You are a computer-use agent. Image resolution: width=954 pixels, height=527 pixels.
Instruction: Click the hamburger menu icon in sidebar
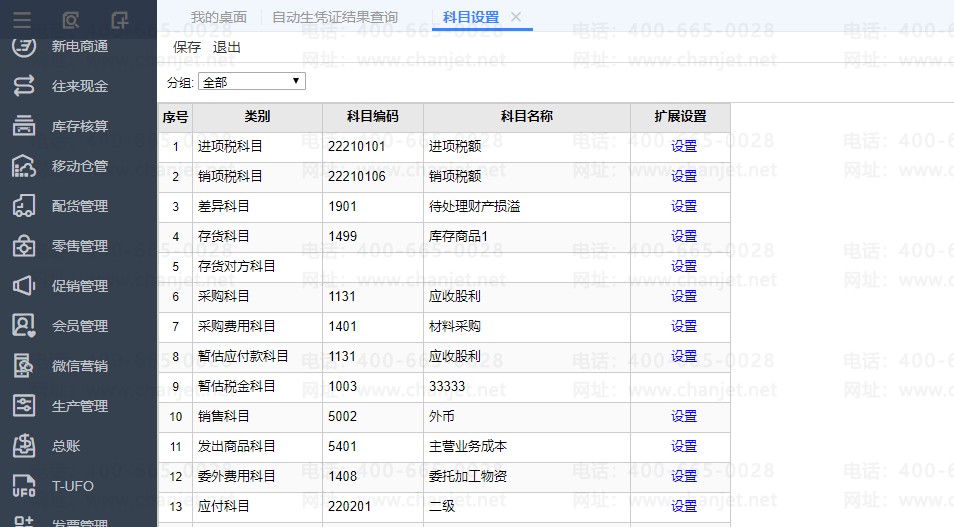click(22, 19)
